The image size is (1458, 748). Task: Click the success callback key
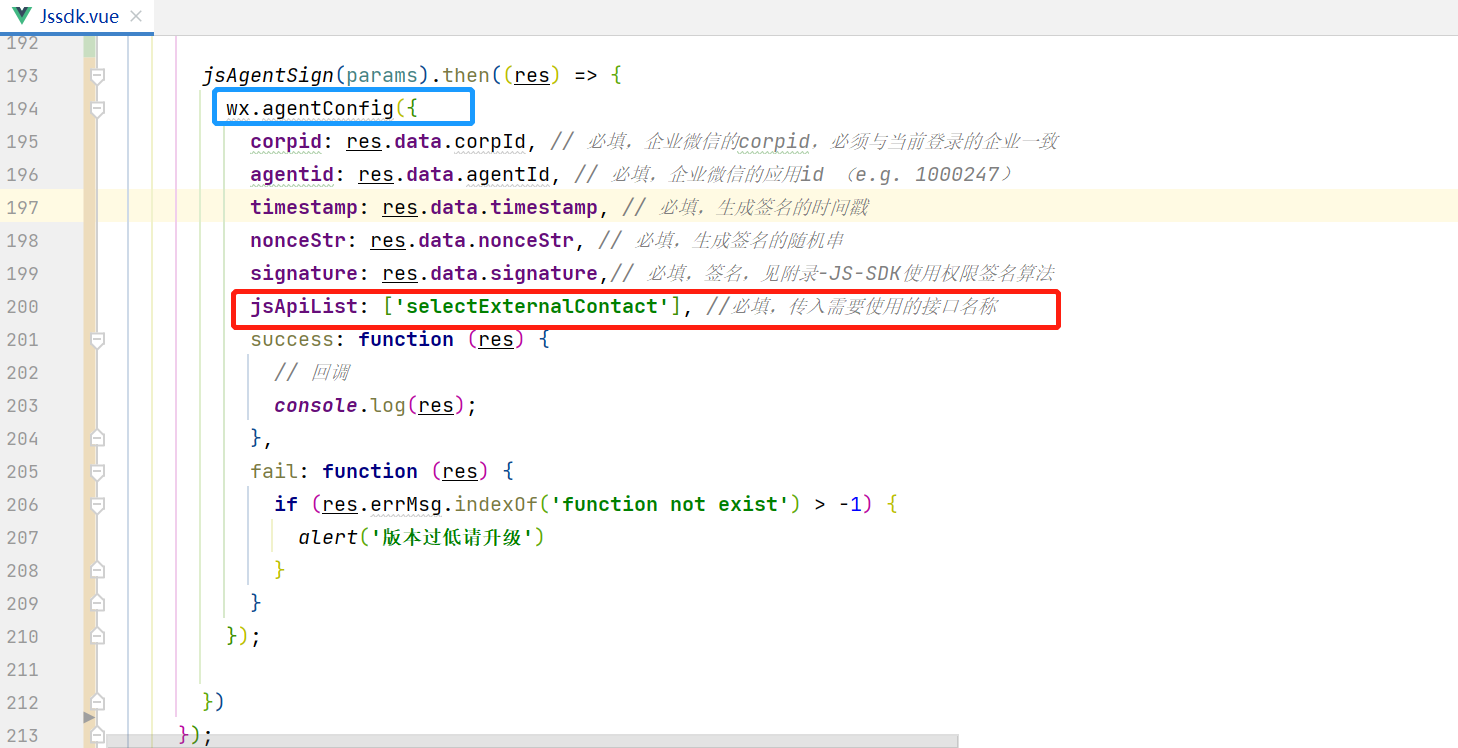[292, 339]
